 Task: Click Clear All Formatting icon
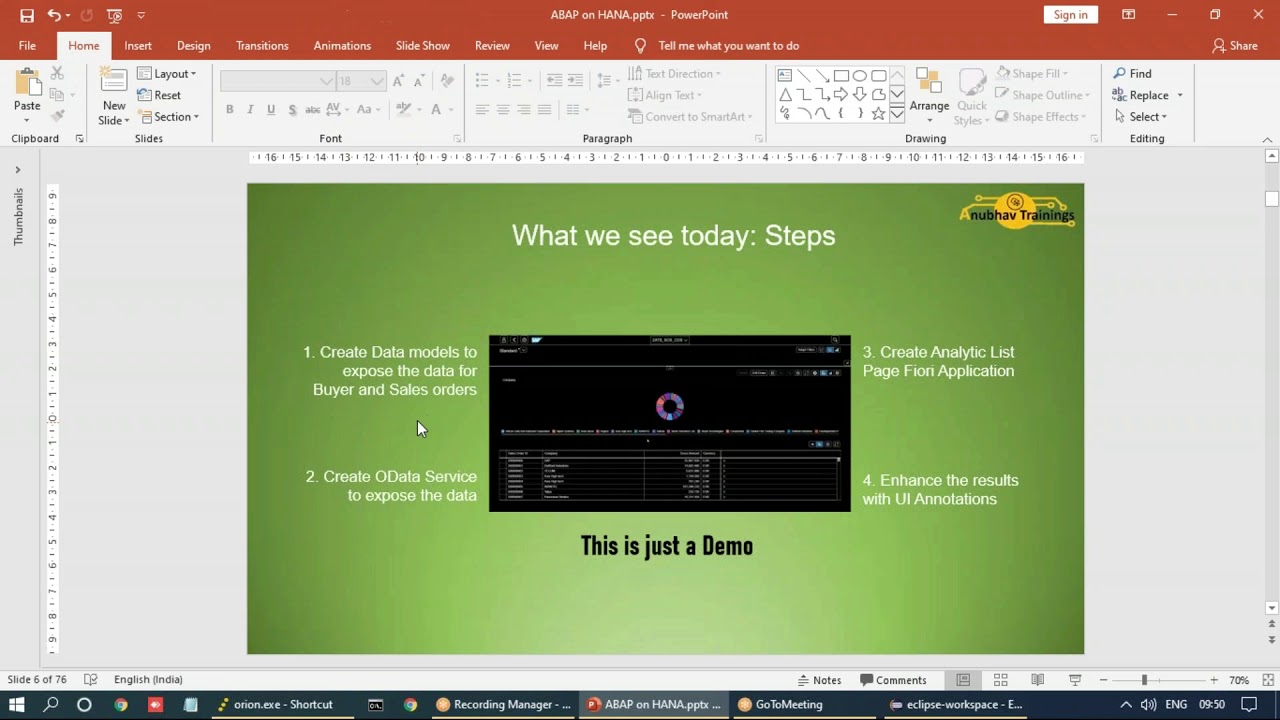[x=447, y=81]
